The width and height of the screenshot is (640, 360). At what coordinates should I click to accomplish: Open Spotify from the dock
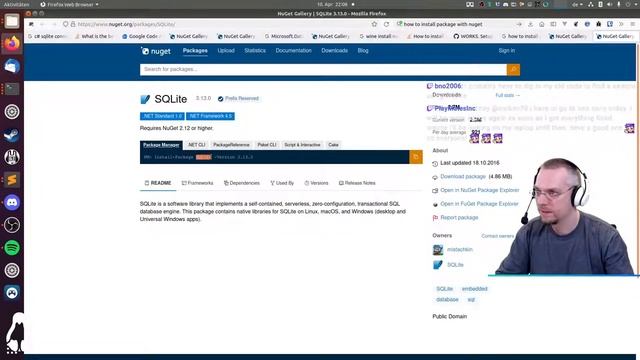coord(12,248)
